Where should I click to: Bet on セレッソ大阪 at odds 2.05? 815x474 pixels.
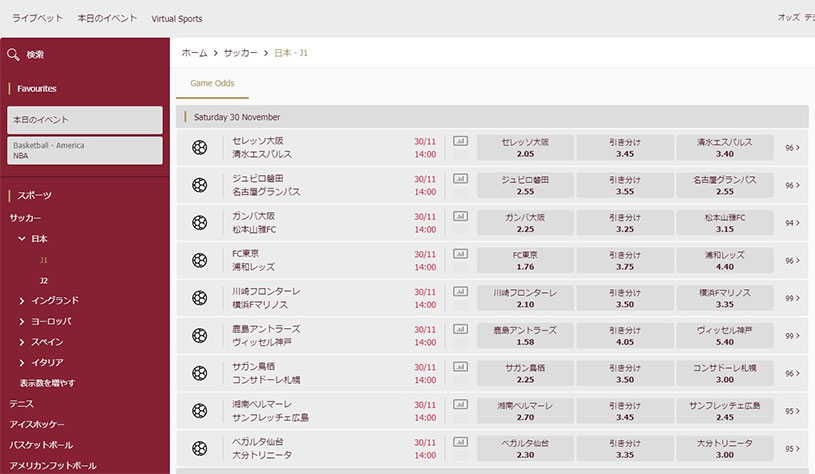click(x=525, y=148)
